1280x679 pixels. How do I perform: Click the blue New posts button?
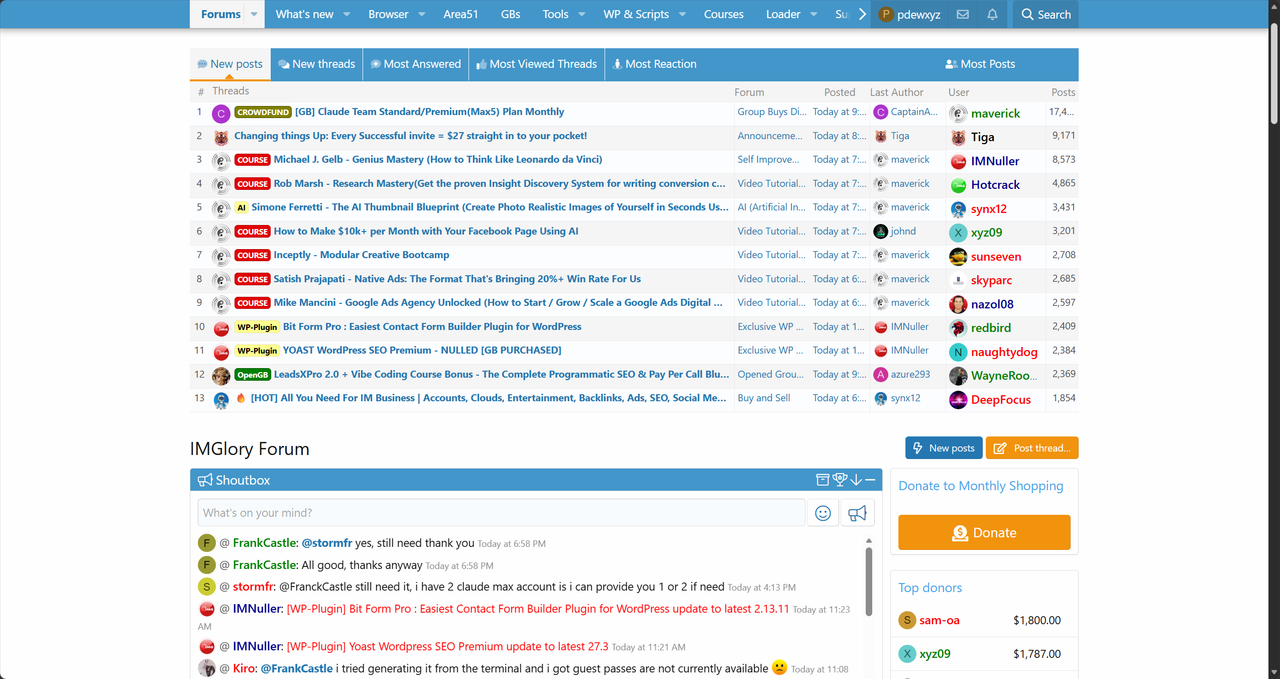pos(943,448)
